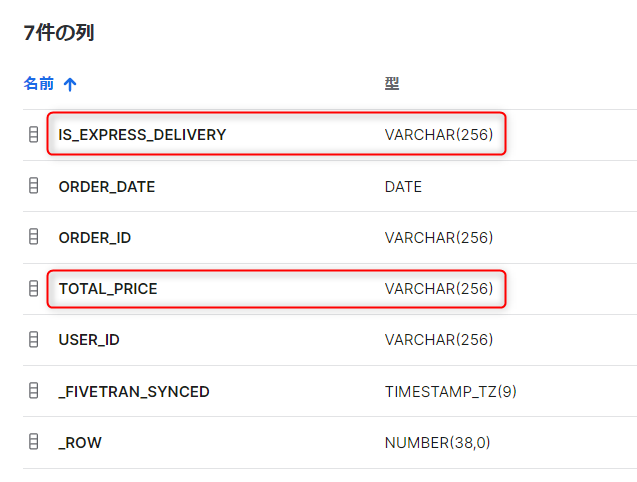Screen dimensions: 637x482
Task: Click the blue ascending sort arrow
Action: click(70, 85)
